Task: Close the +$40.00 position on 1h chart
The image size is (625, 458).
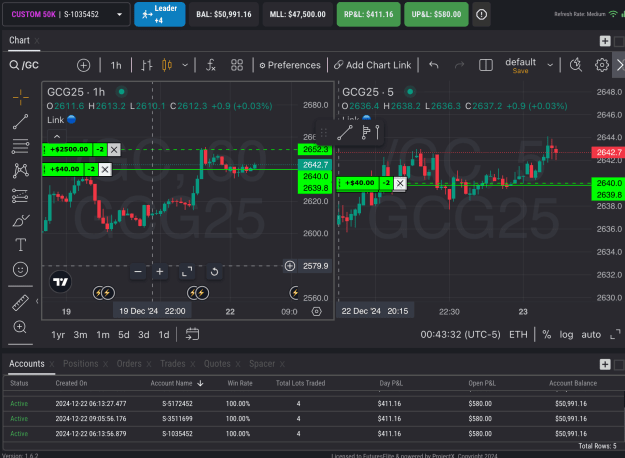Action: [105, 169]
